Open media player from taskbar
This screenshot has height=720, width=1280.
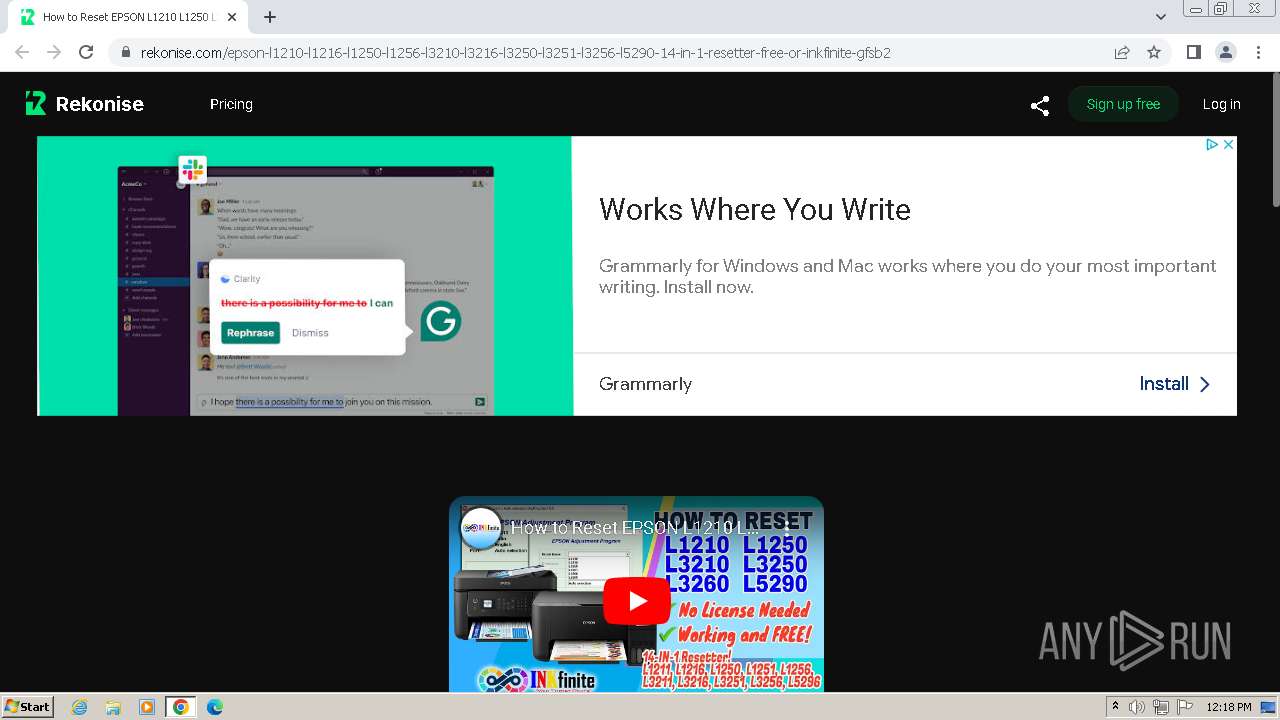[147, 707]
